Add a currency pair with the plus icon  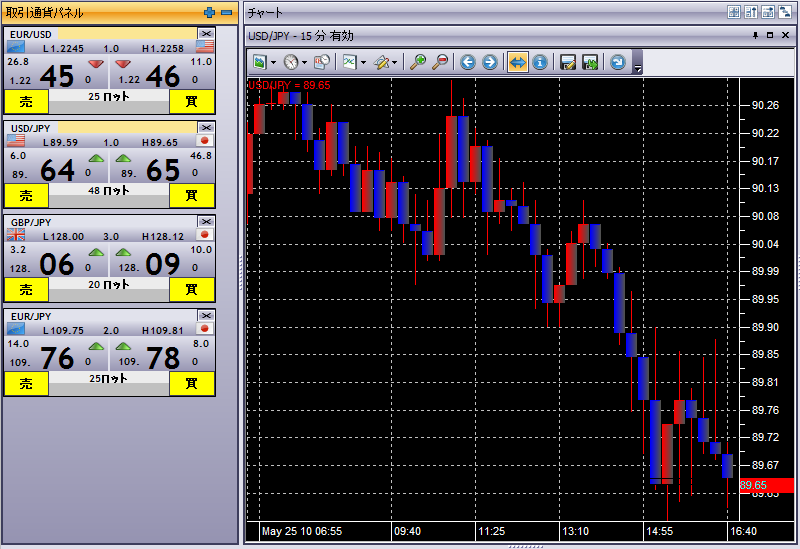point(209,12)
